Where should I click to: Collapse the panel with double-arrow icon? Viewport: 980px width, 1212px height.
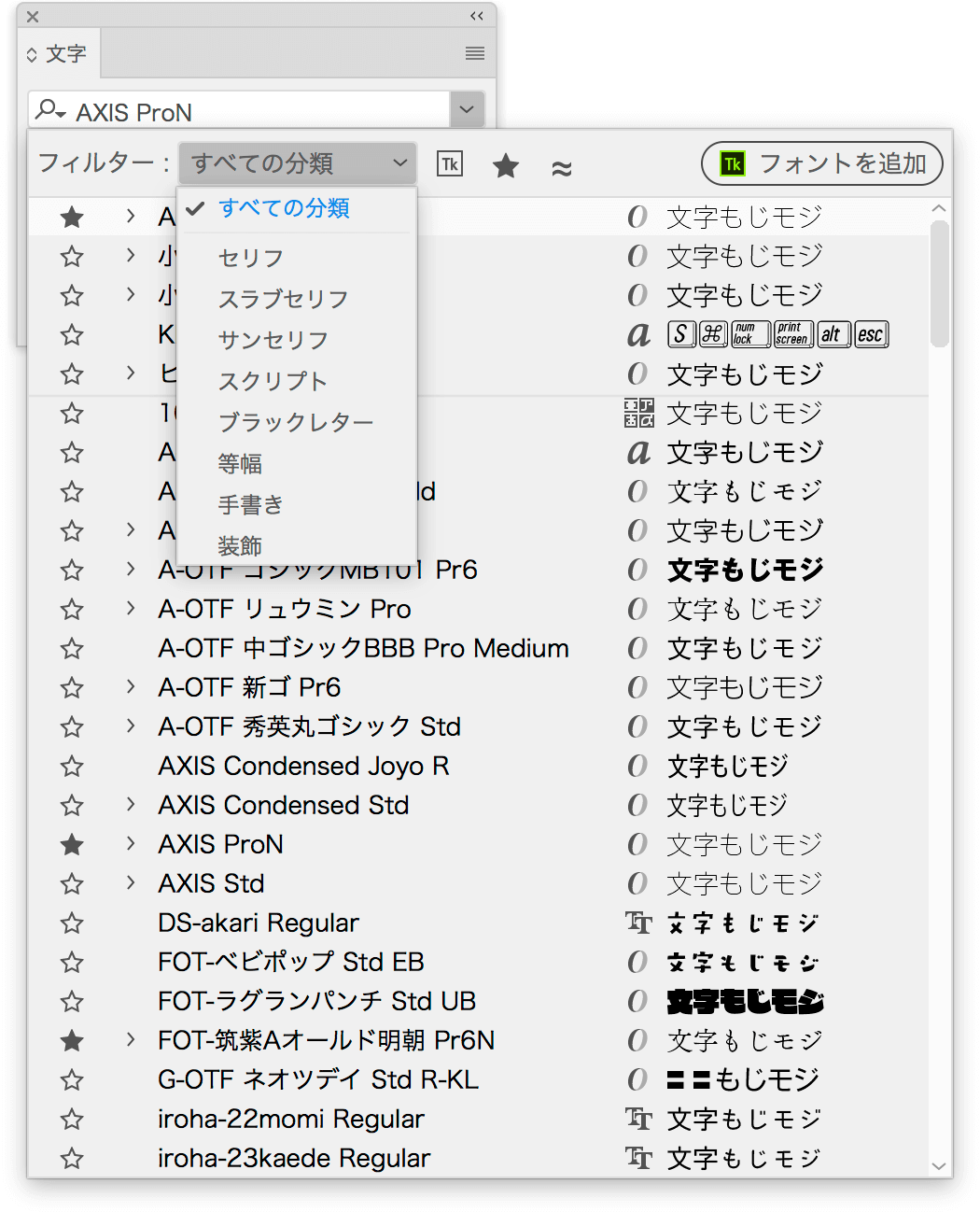point(477,16)
